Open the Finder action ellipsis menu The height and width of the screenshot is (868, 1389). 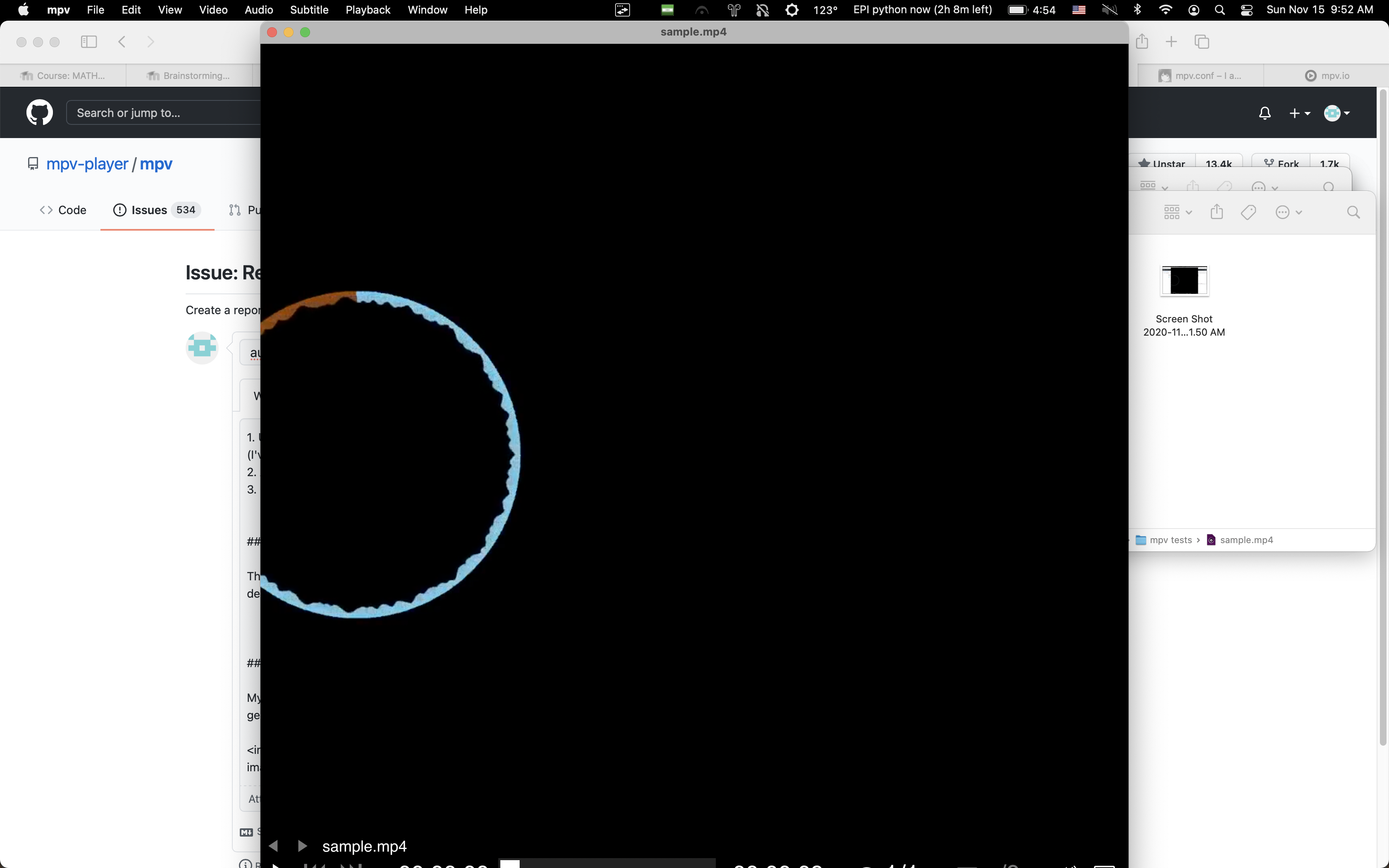click(x=1289, y=212)
